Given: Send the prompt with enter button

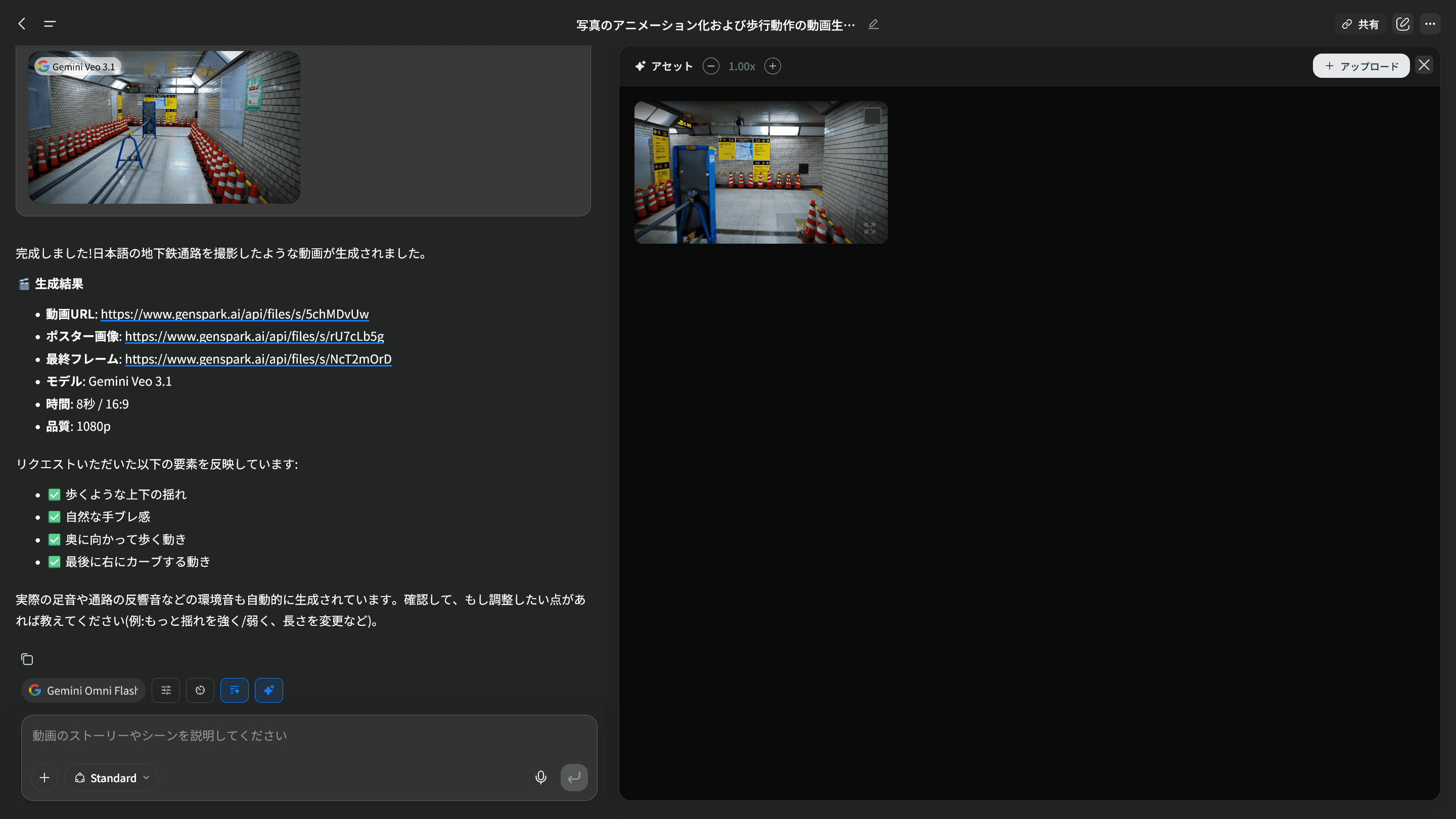Looking at the screenshot, I should click(574, 778).
